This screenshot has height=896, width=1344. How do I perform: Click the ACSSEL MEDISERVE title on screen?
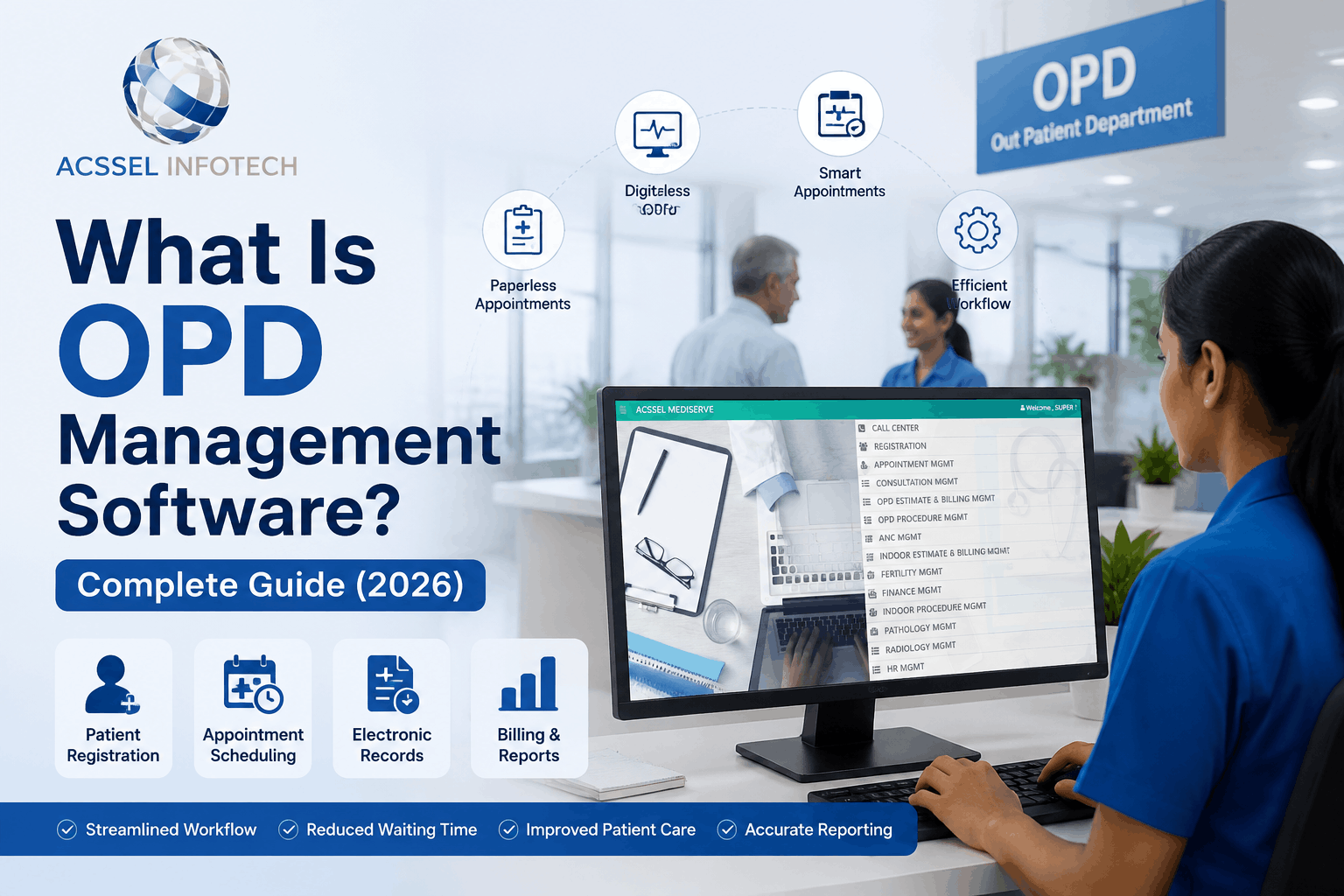[675, 409]
